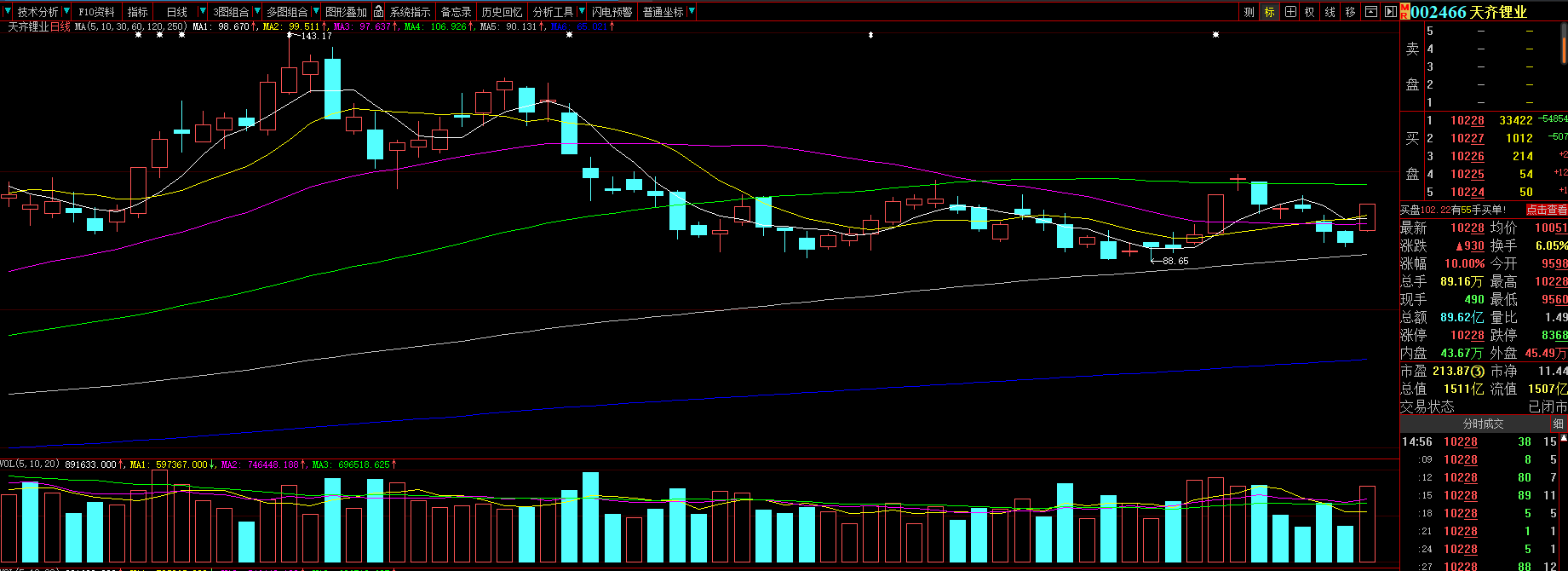Click the play-forward side panel icon
The image size is (1568, 571).
tap(1390, 12)
